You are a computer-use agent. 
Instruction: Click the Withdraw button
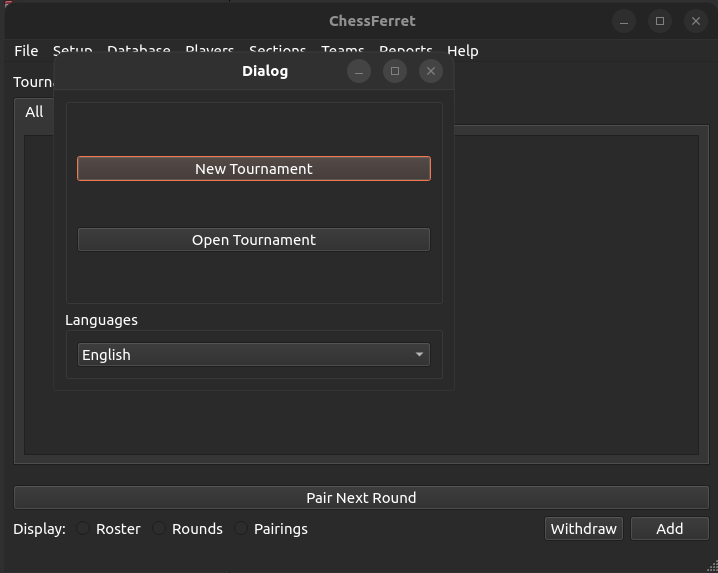click(583, 529)
